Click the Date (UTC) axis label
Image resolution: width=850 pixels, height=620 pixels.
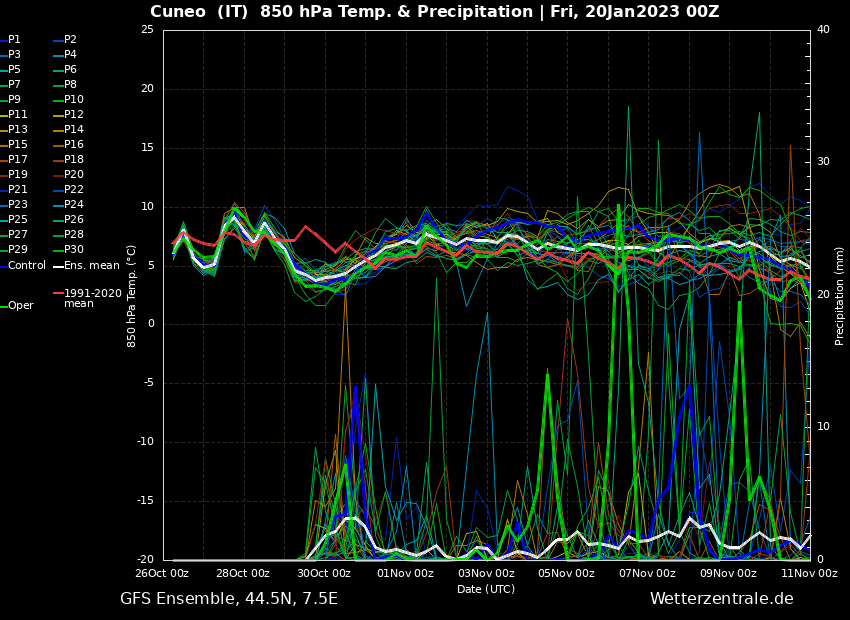(486, 589)
